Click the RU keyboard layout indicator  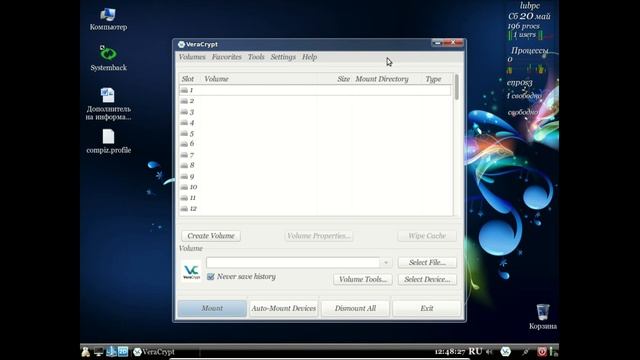pyautogui.click(x=475, y=351)
